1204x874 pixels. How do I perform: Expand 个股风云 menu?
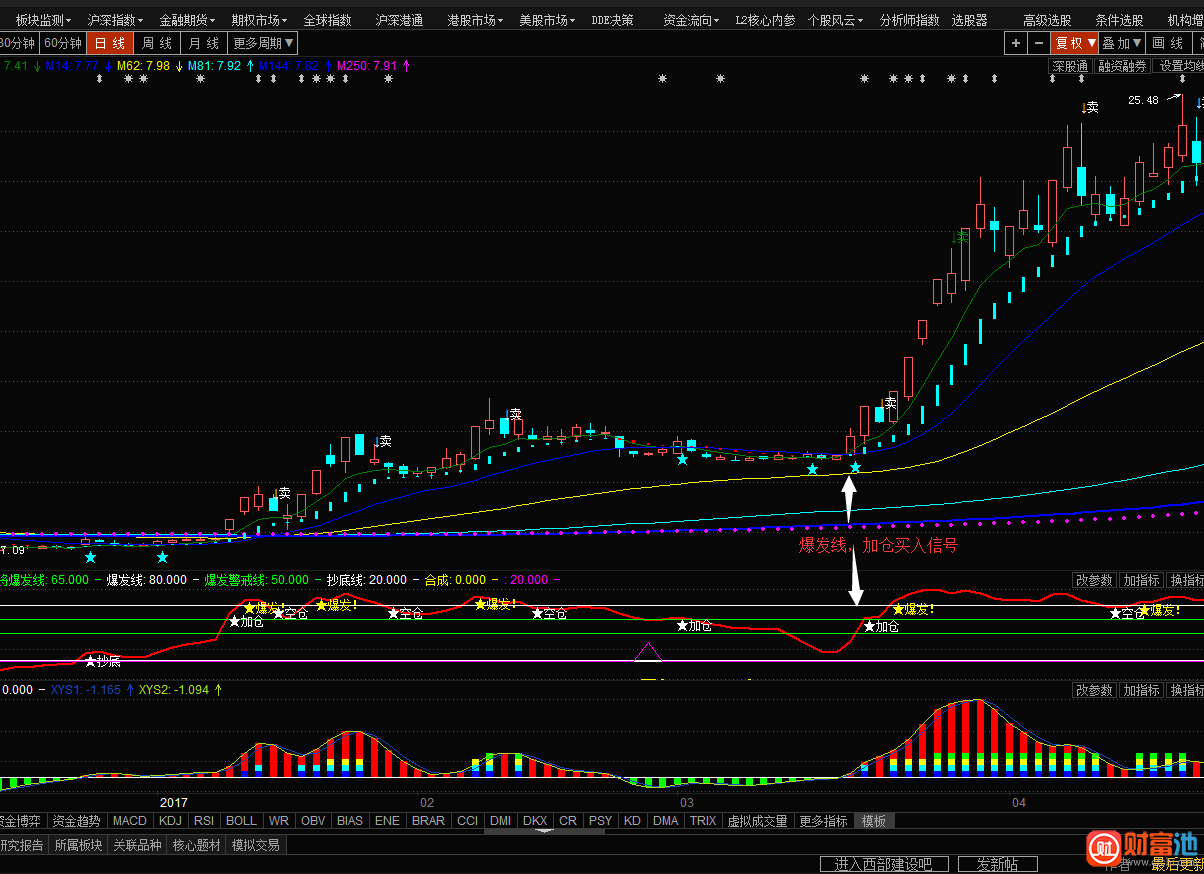point(835,20)
